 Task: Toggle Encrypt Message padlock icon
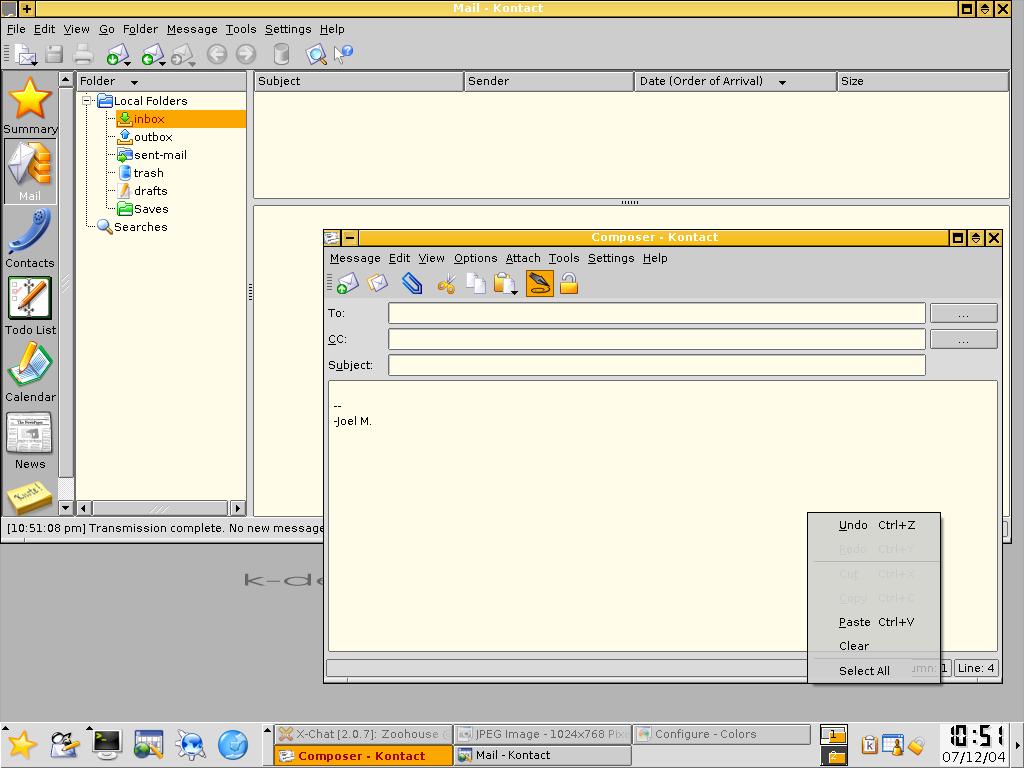(x=569, y=283)
